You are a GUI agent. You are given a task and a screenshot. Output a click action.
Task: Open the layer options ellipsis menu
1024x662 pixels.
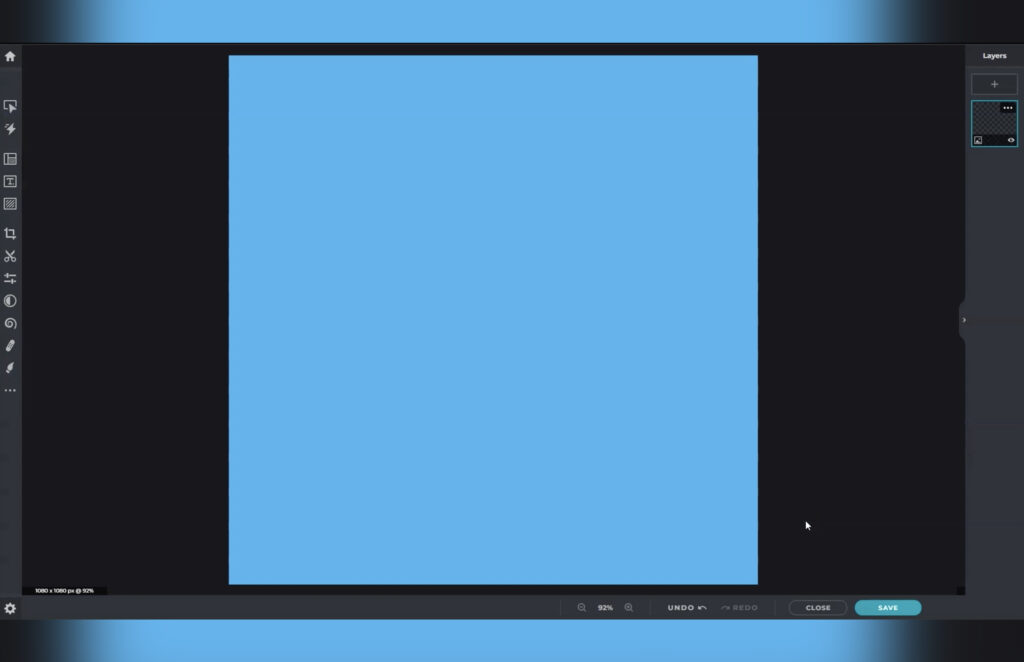pyautogui.click(x=1008, y=107)
